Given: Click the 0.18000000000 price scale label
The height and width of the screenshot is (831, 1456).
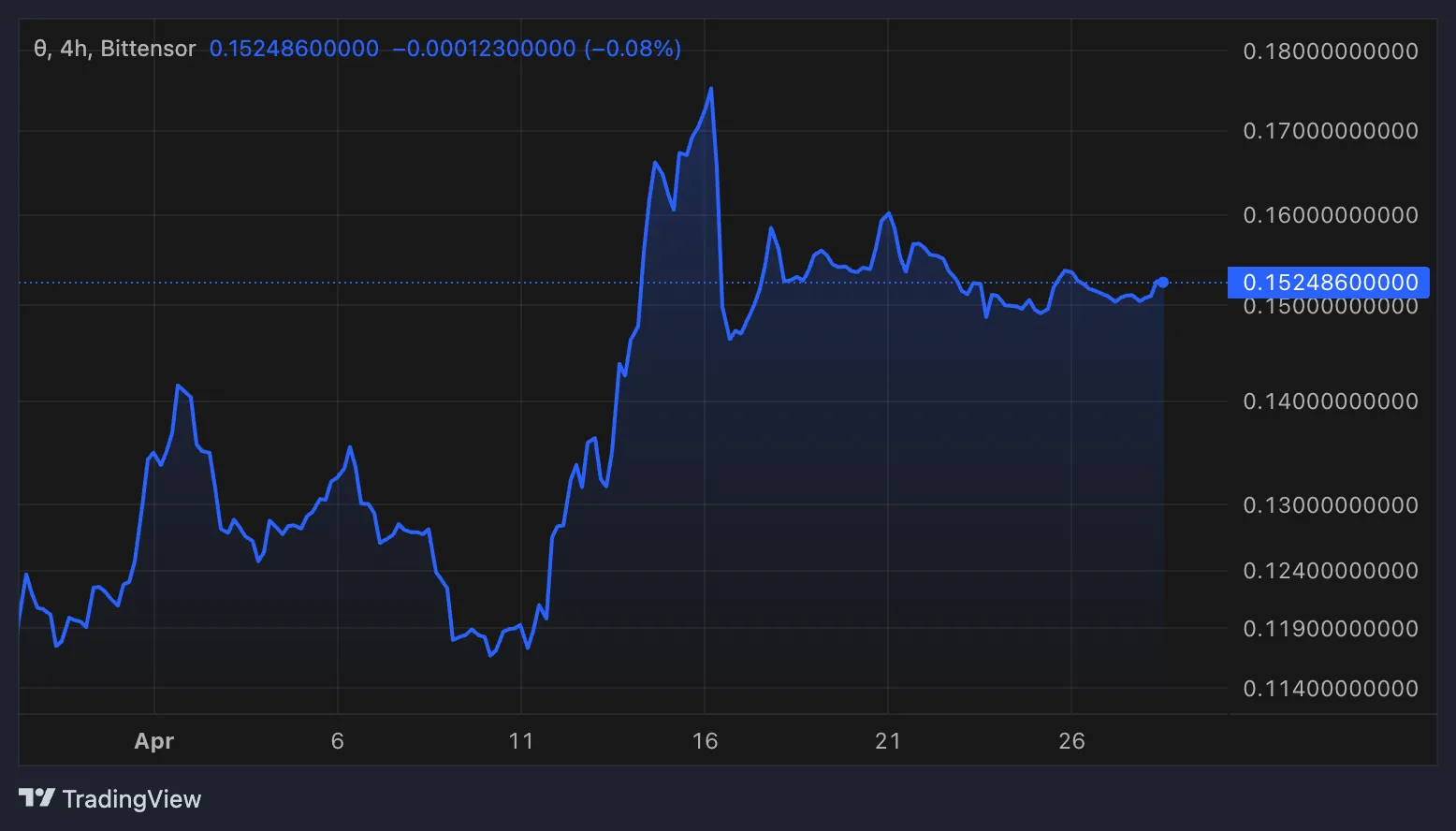Looking at the screenshot, I should coord(1330,51).
